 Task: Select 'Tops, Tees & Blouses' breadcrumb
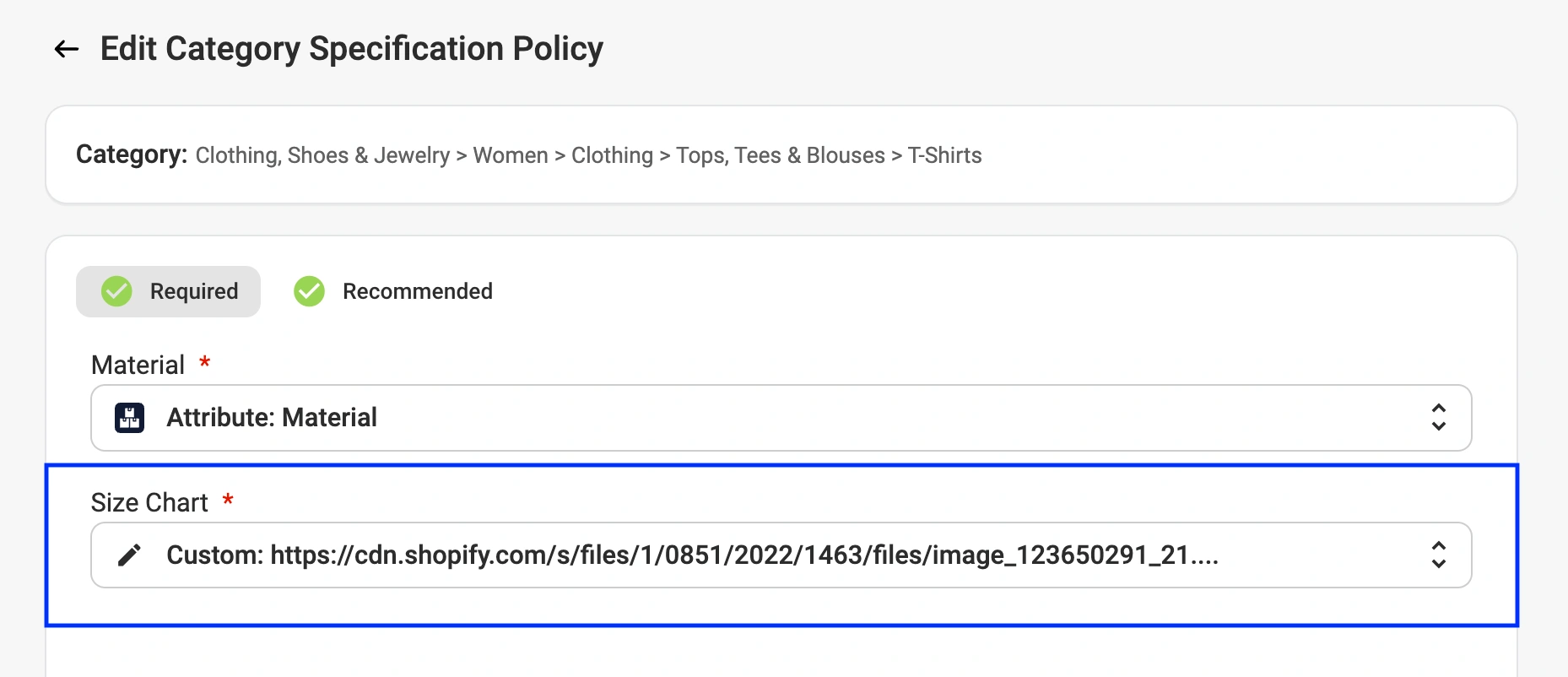point(780,155)
